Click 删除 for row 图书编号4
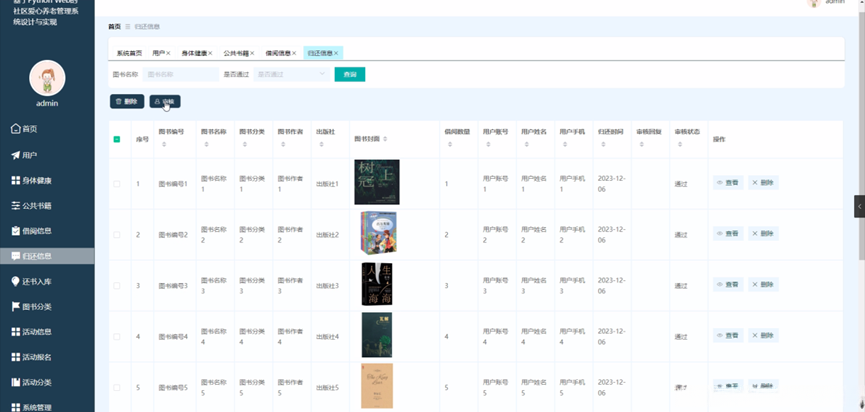This screenshot has width=865, height=412. pyautogui.click(x=763, y=335)
